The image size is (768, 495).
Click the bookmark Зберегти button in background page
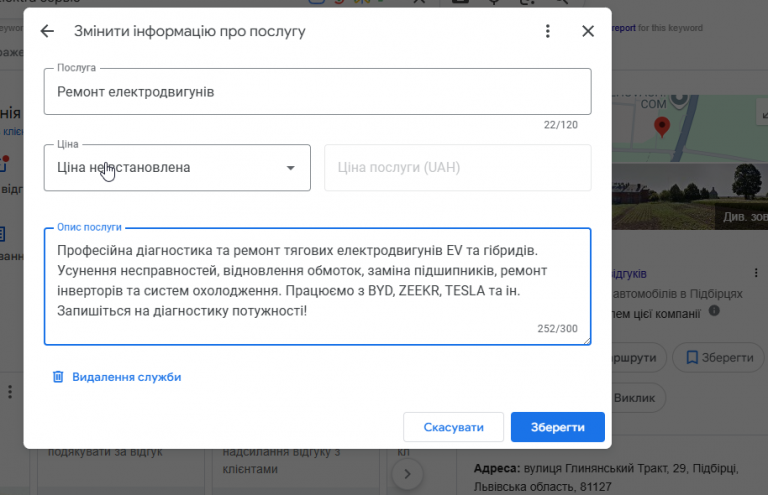click(718, 357)
